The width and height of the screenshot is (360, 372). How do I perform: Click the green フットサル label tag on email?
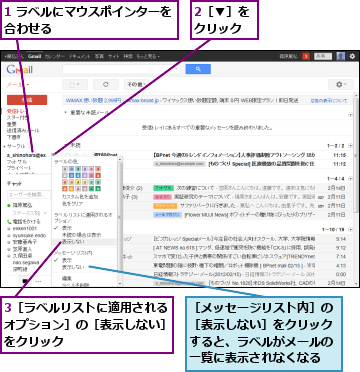(x=163, y=188)
